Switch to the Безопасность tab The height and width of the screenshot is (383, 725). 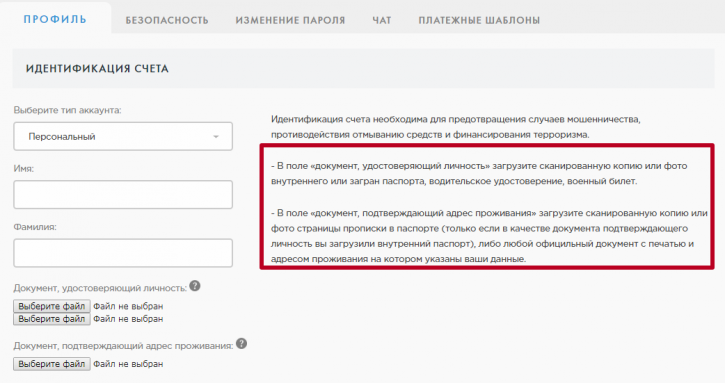[x=167, y=20]
